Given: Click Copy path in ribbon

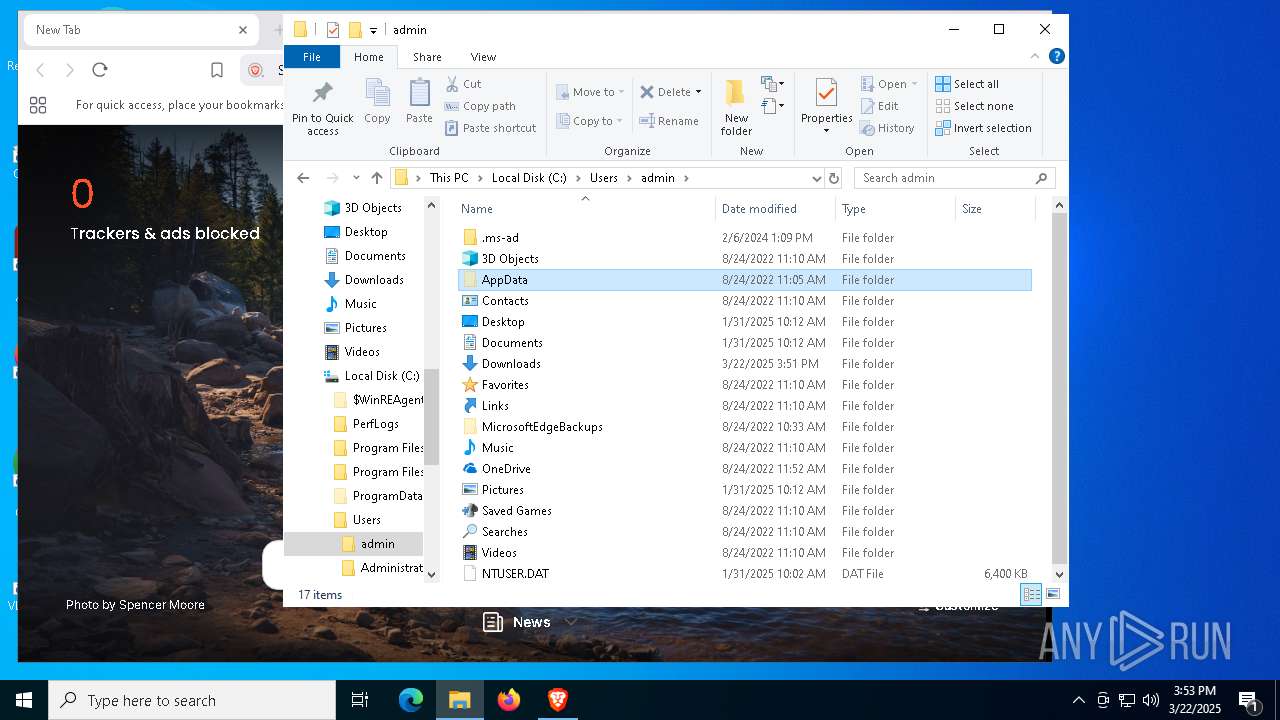Looking at the screenshot, I should coord(480,106).
